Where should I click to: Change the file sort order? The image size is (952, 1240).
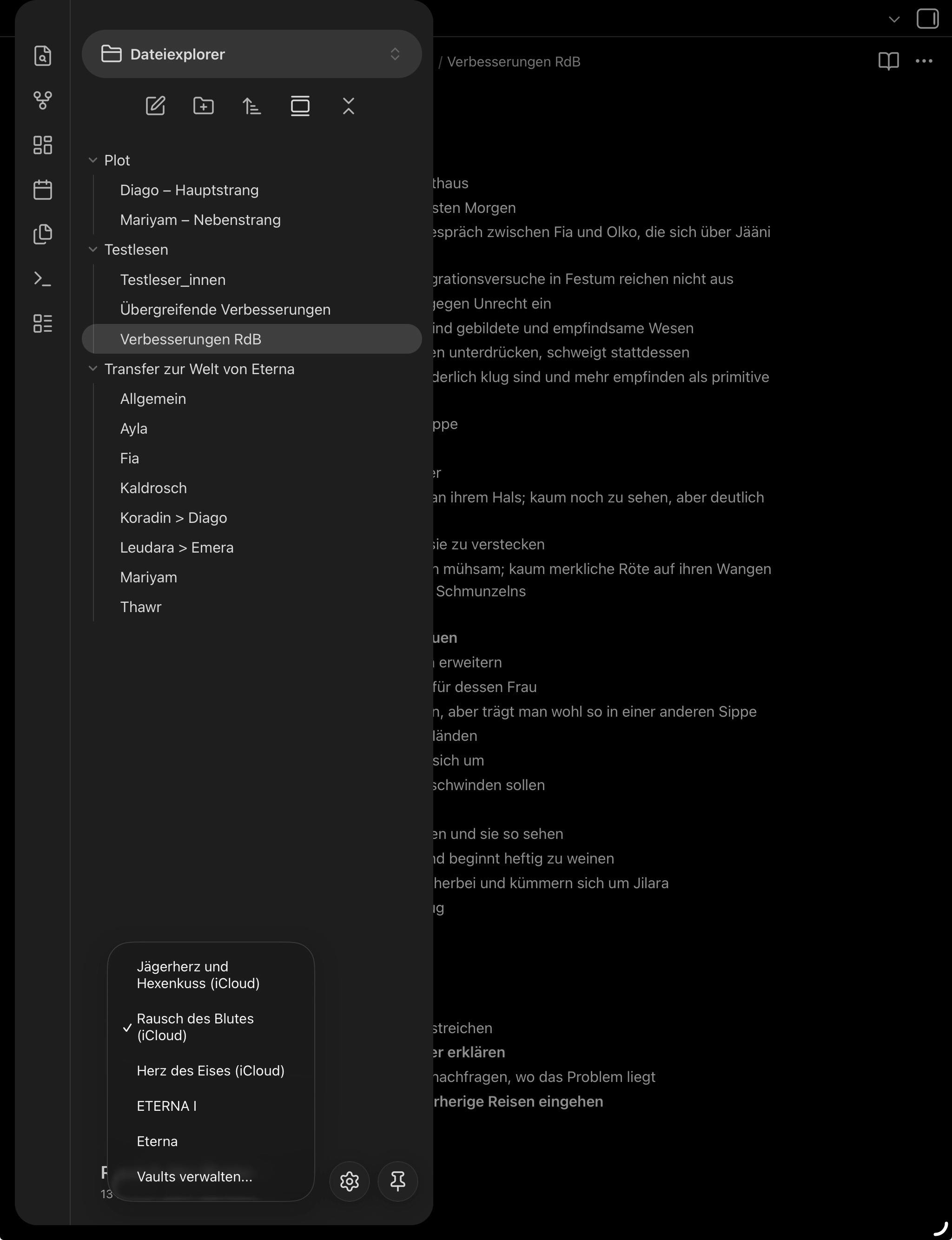pyautogui.click(x=251, y=106)
